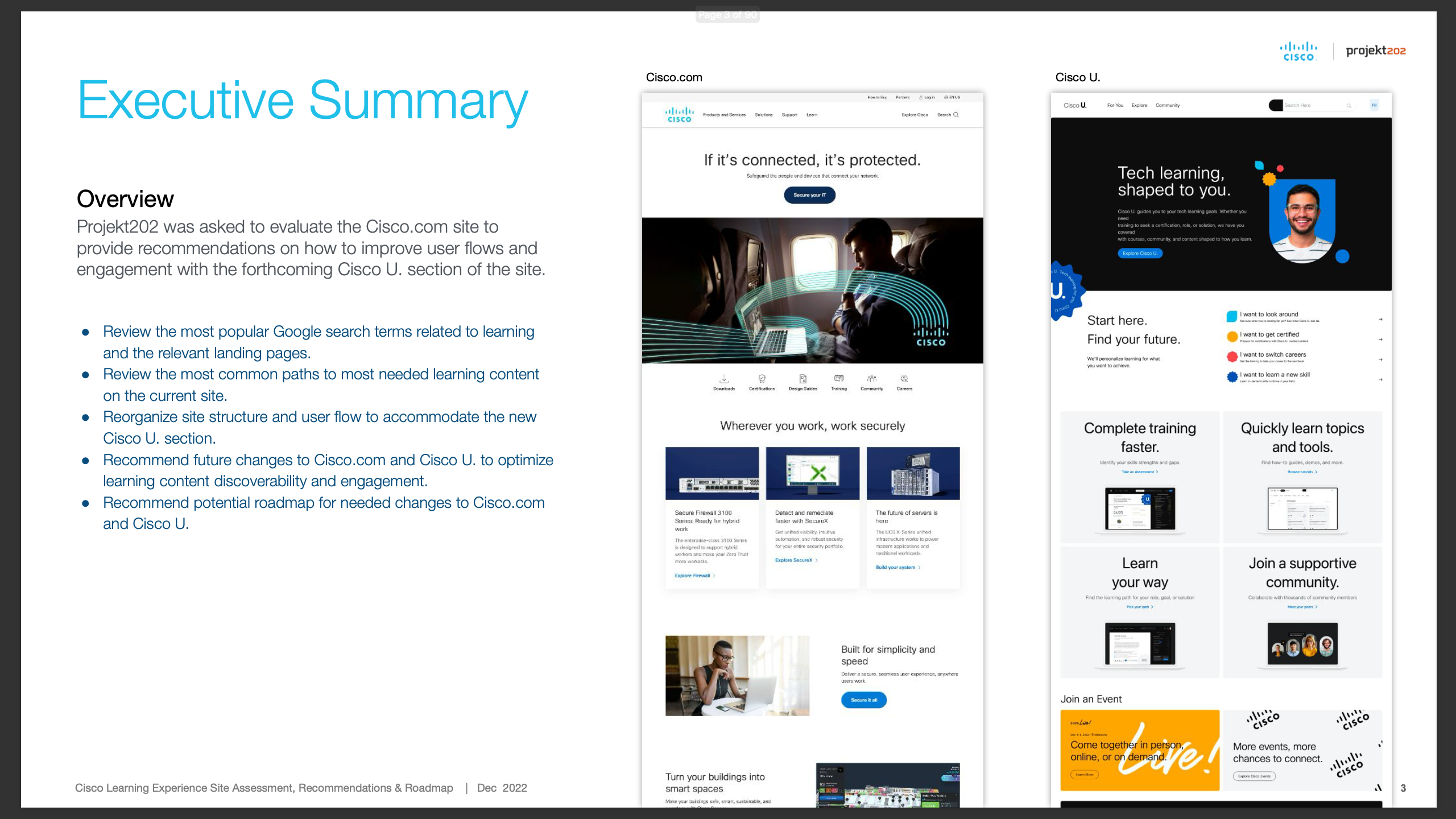The image size is (1456, 819).
Task: Click the Explore Cisco link
Action: pos(915,115)
